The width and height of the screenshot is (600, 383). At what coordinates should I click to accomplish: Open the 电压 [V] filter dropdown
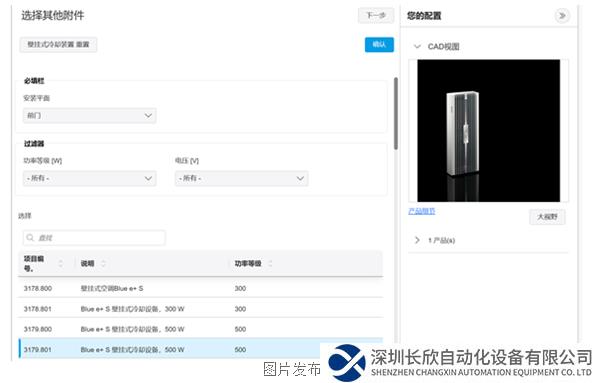pos(241,178)
